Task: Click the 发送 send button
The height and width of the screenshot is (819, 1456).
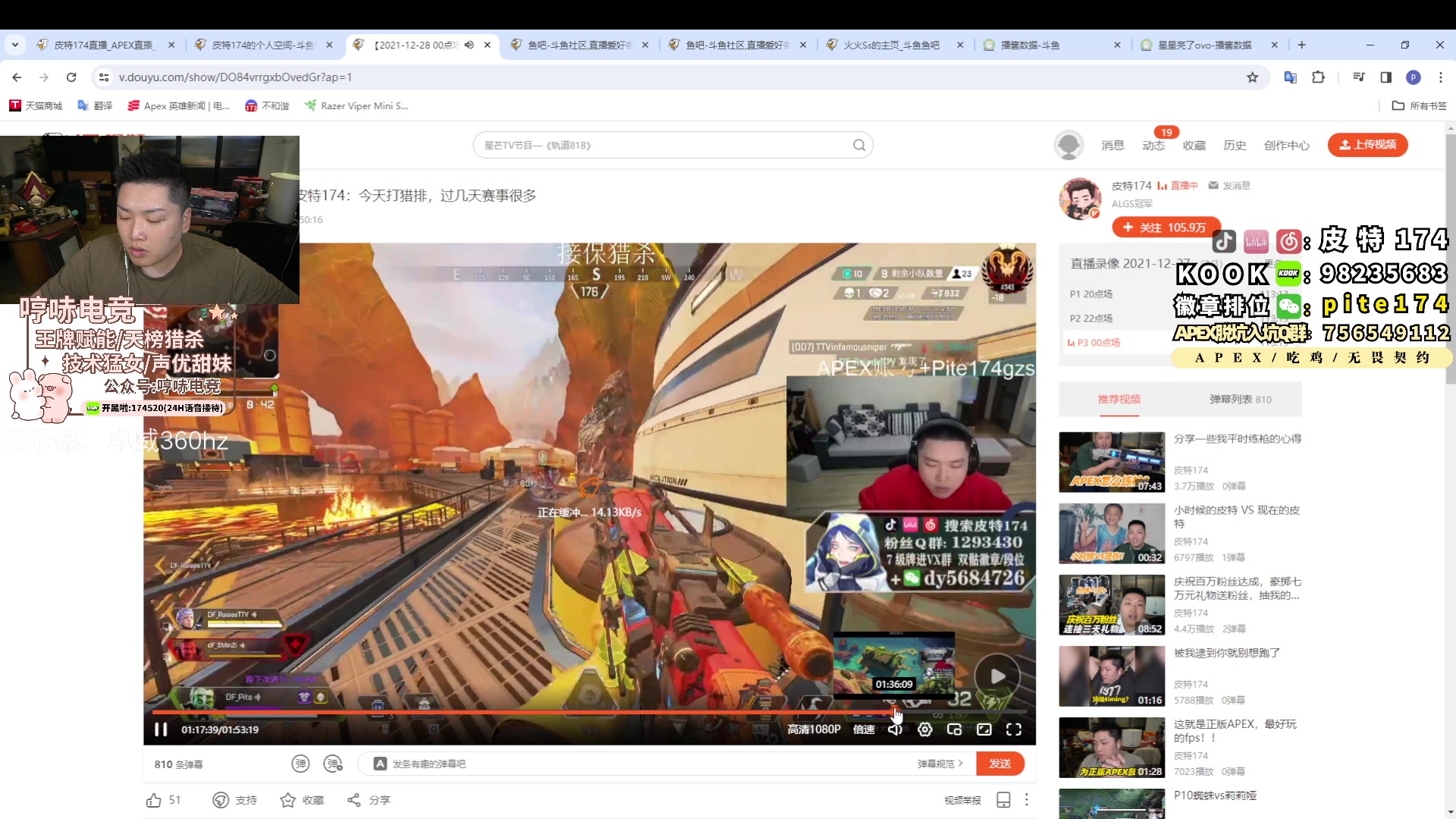Action: [x=999, y=764]
